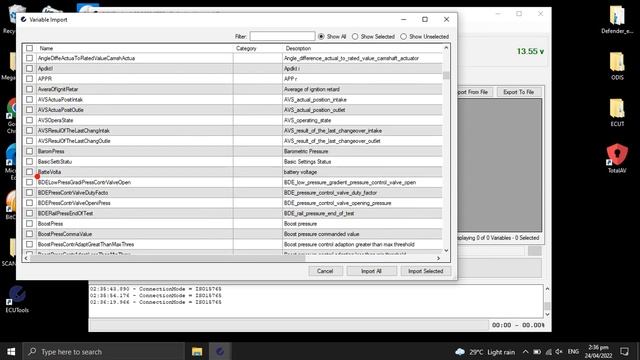This screenshot has width=640, height=360.
Task: Click the network icon in system tray
Action: [548, 352]
